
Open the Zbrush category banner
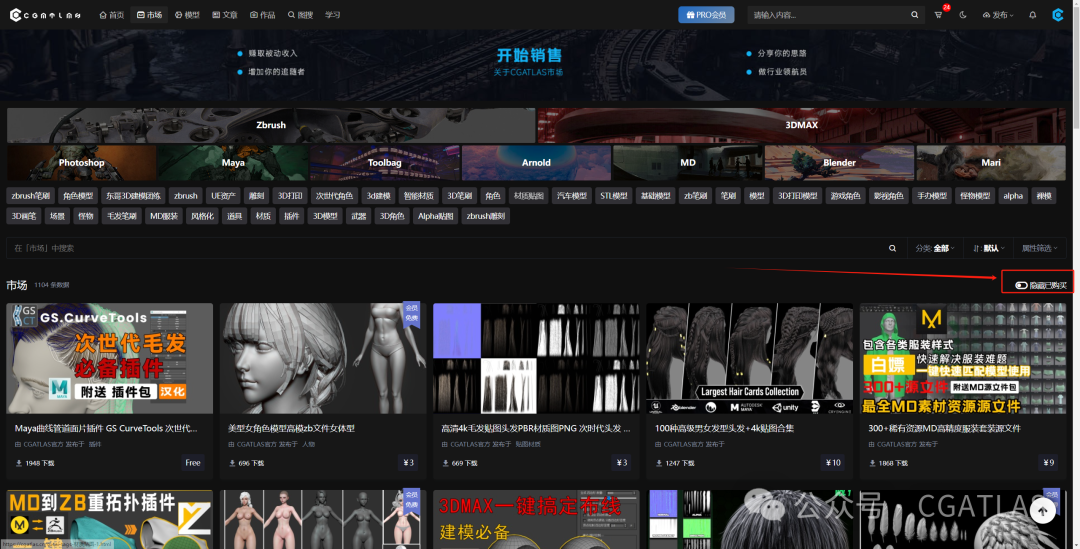pos(271,125)
